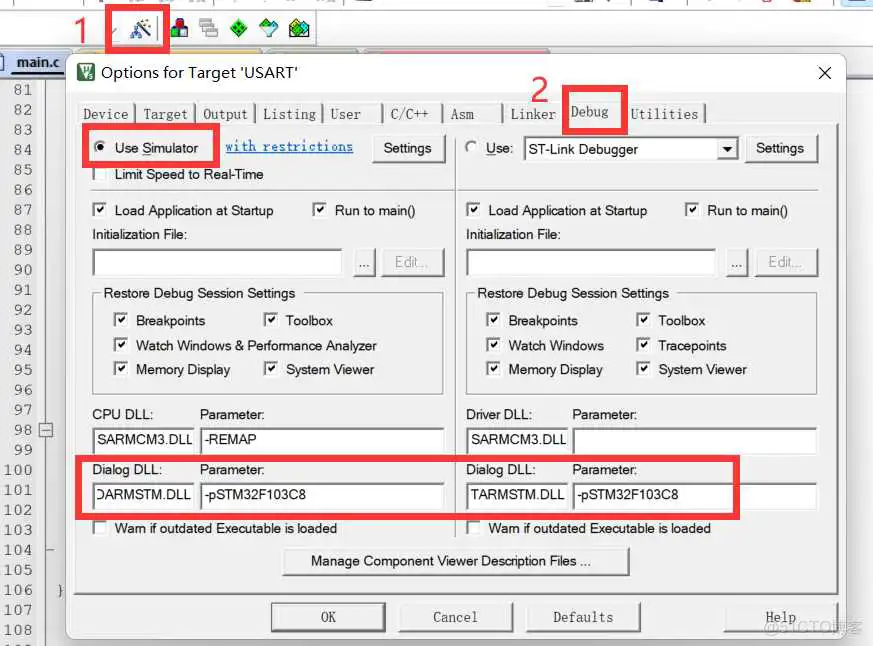The height and width of the screenshot is (646, 873).
Task: Click the Manage Project Items colored-blocks icon
Action: coord(179,28)
